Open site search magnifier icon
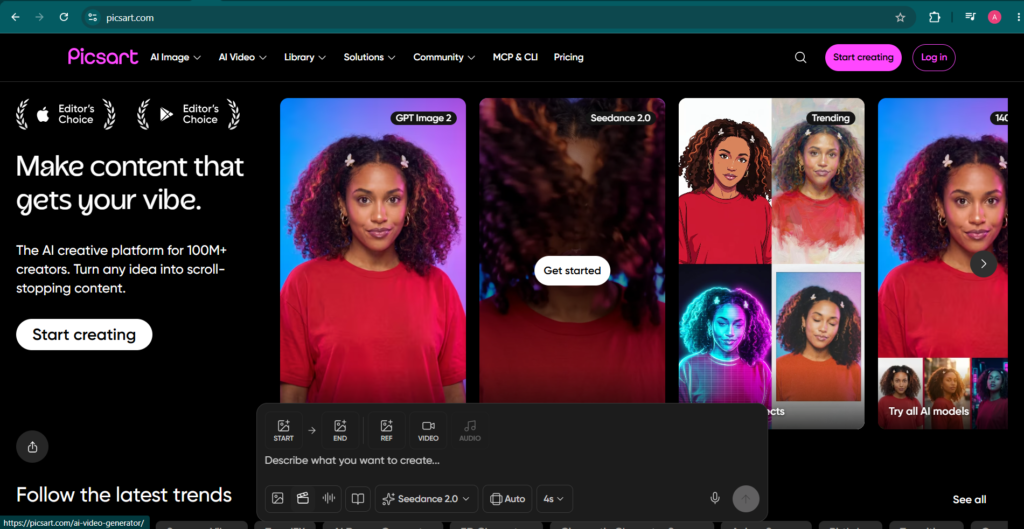 click(x=800, y=57)
